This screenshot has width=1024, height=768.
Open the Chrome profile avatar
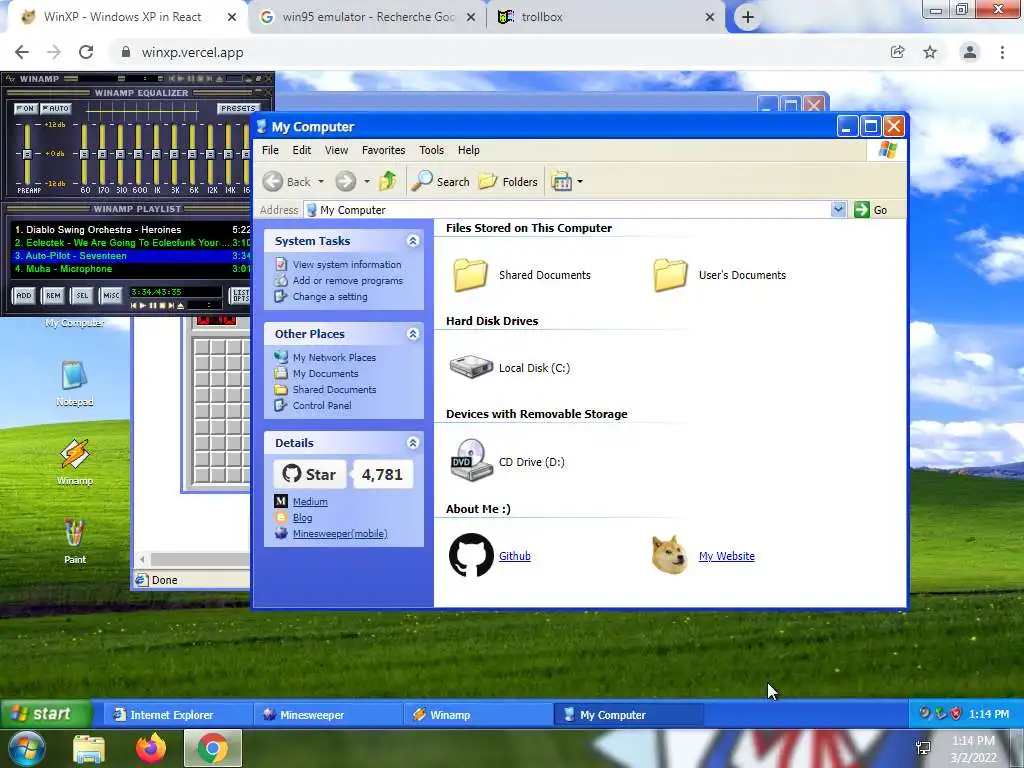pos(970,52)
